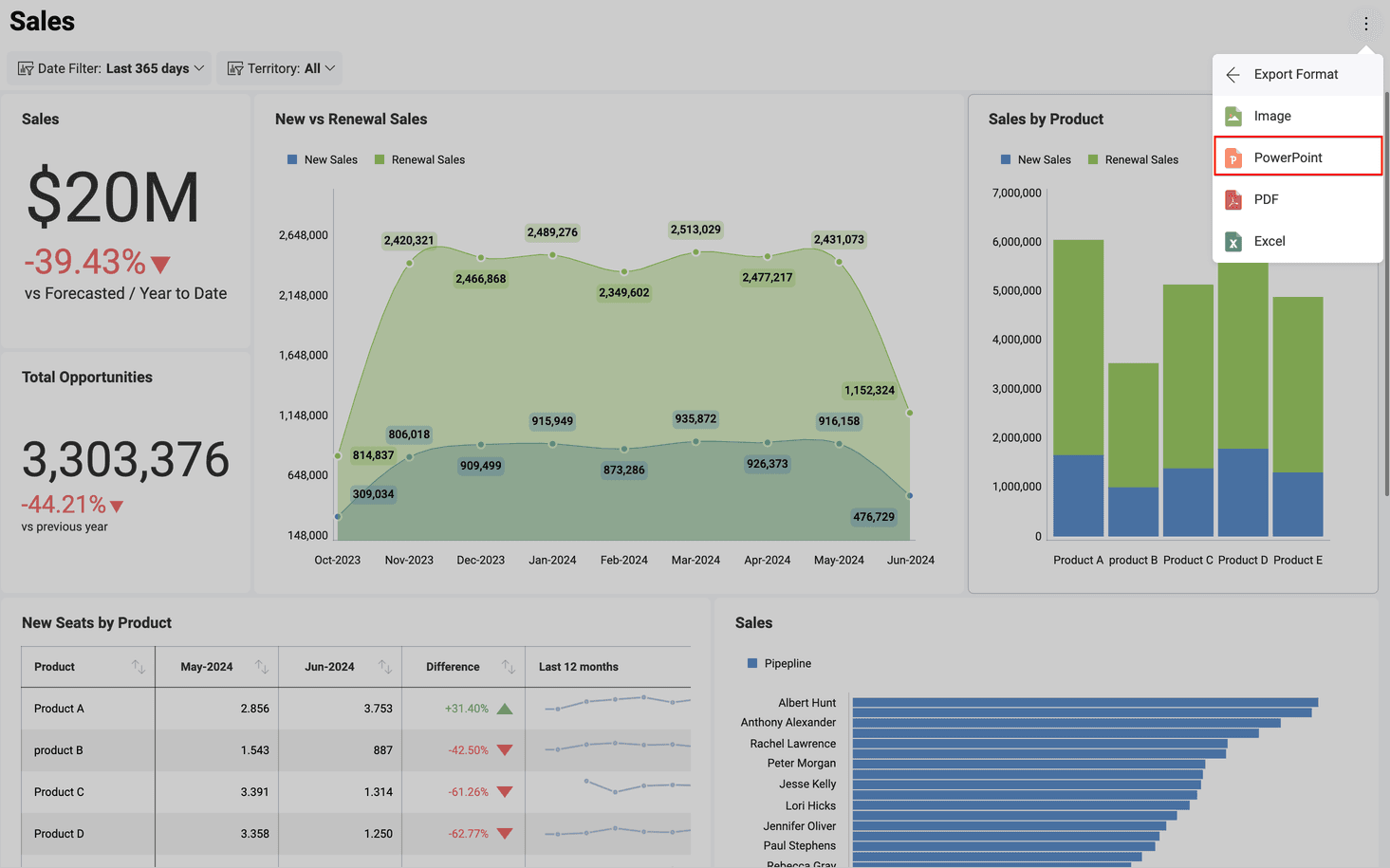Click the Mar-2024 axis label
Image resolution: width=1390 pixels, height=868 pixels.
pyautogui.click(x=695, y=561)
